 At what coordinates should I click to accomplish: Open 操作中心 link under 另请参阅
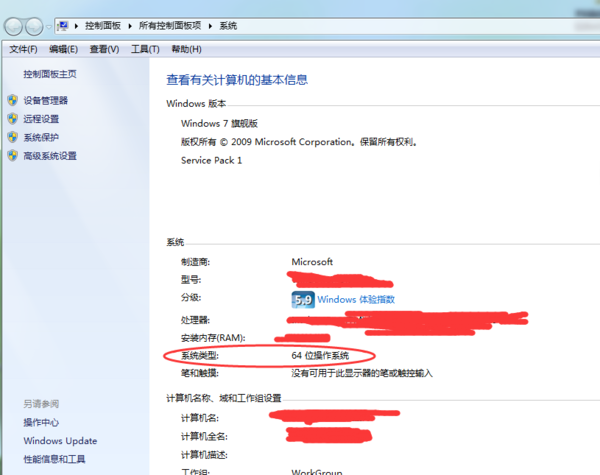point(41,422)
